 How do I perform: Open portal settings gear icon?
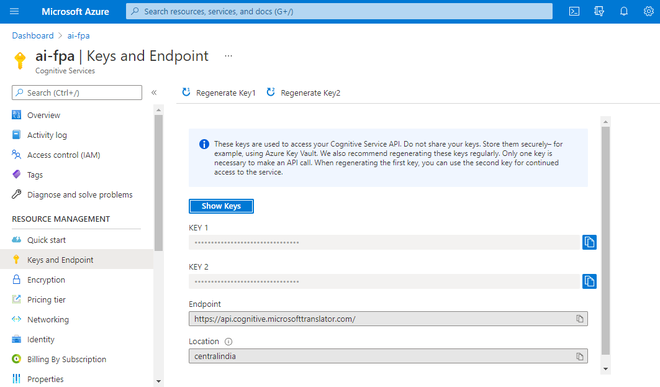click(x=648, y=11)
